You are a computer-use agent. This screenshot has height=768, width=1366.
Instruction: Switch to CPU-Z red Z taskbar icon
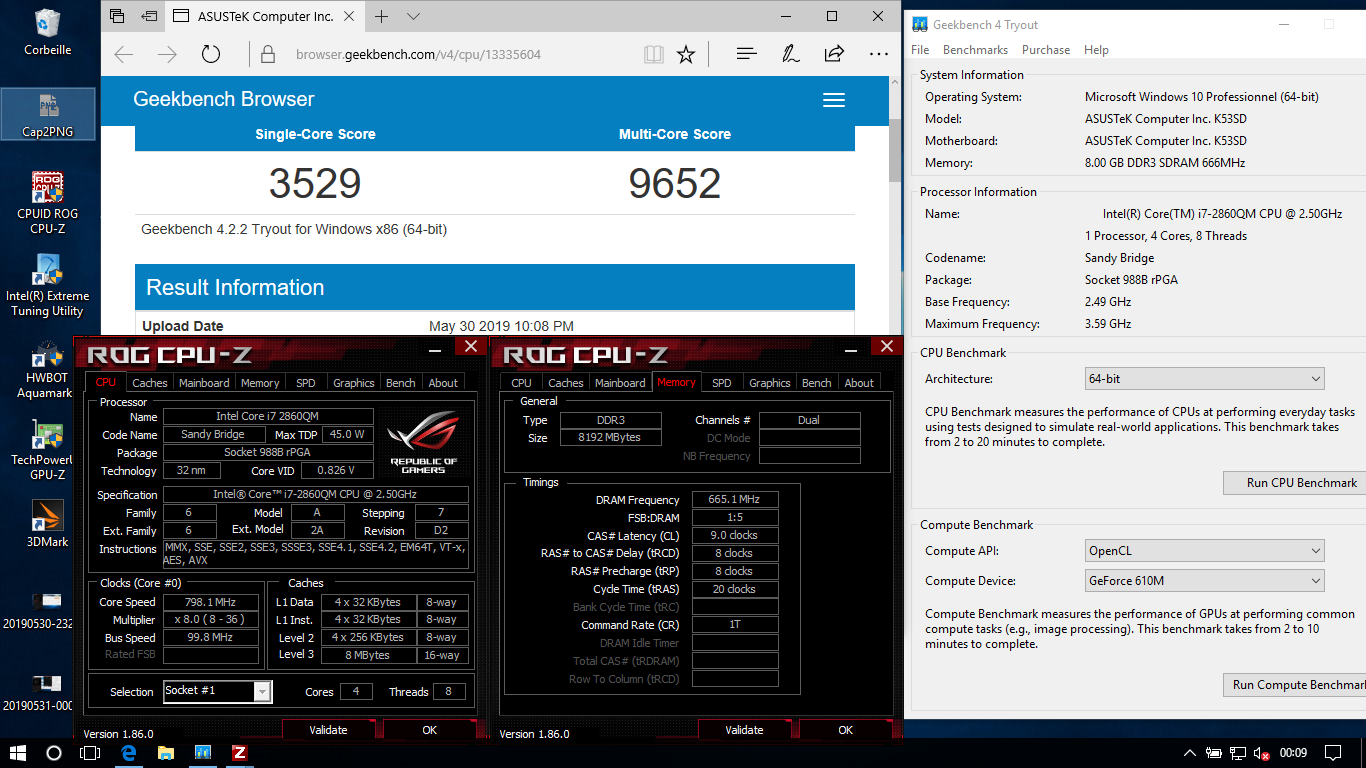239,752
